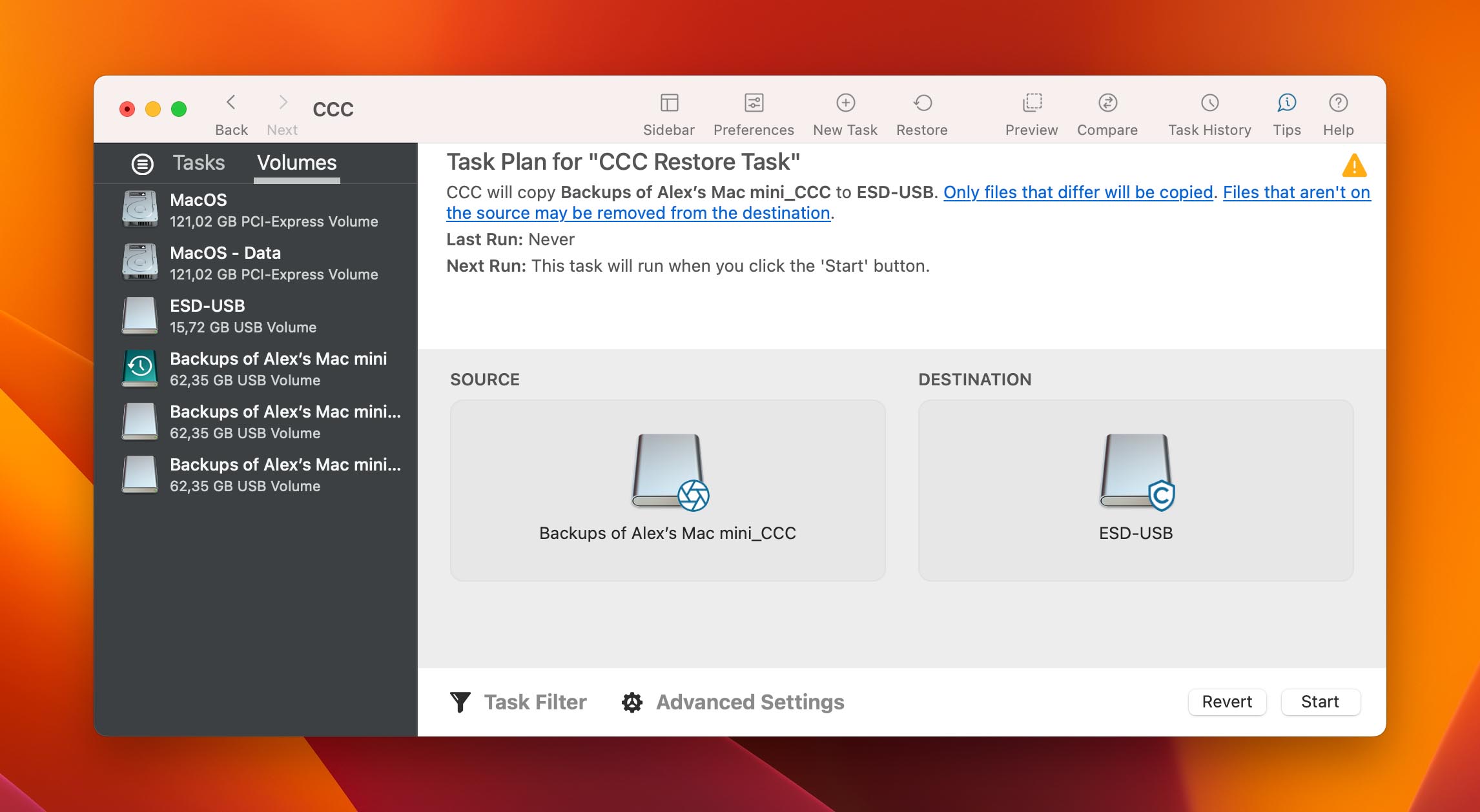1480x812 pixels.
Task: Select MacOS 121,02 GB PCI-Express volume
Action: (x=256, y=210)
